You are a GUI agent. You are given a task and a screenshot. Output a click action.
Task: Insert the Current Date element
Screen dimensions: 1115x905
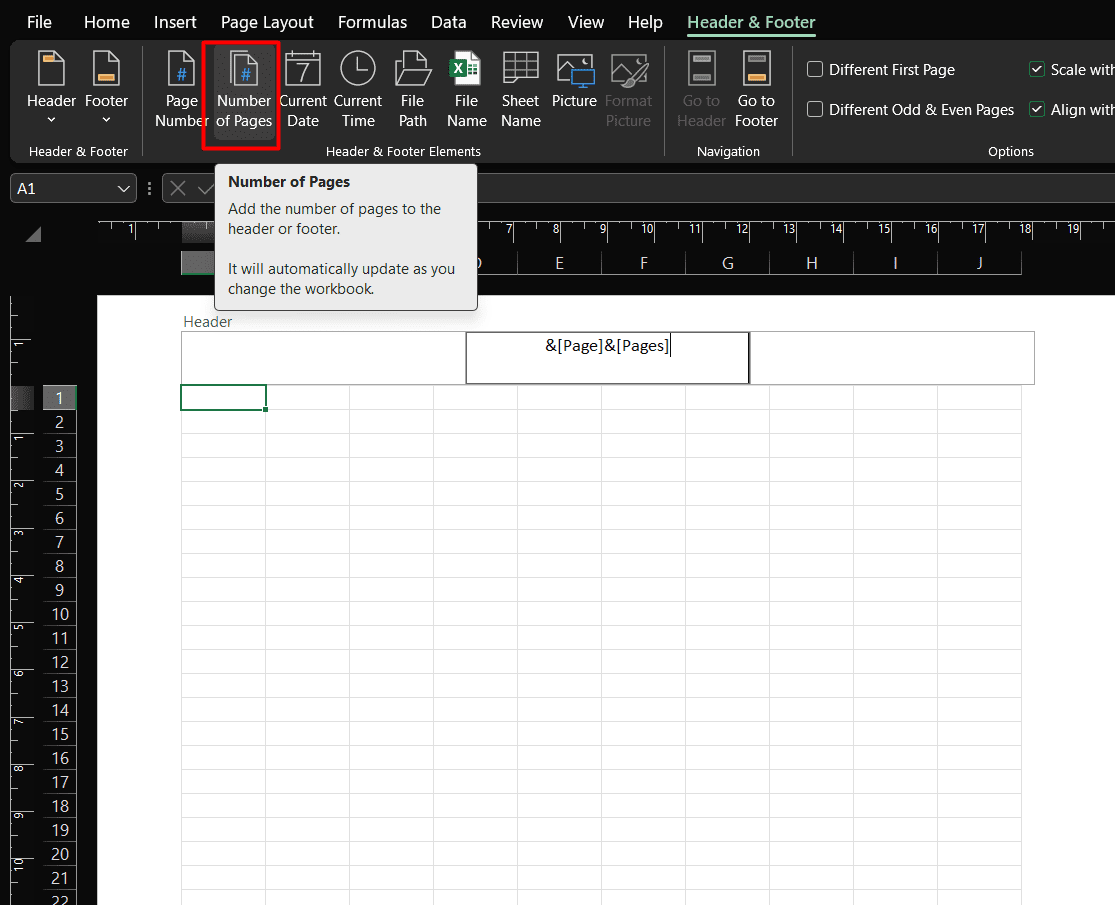pyautogui.click(x=303, y=88)
